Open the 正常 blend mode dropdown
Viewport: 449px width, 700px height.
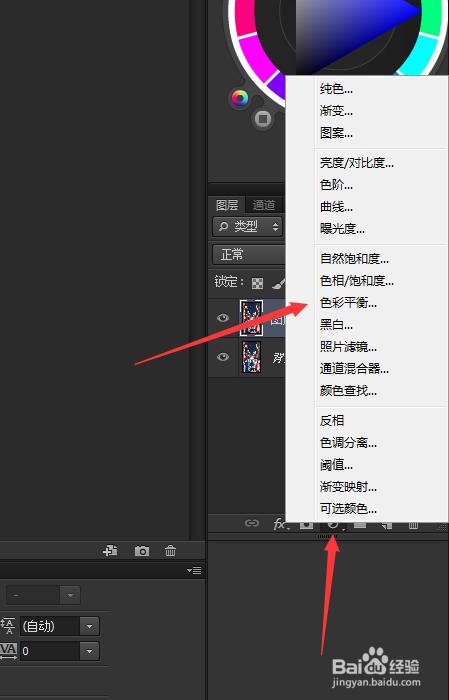tap(249, 255)
